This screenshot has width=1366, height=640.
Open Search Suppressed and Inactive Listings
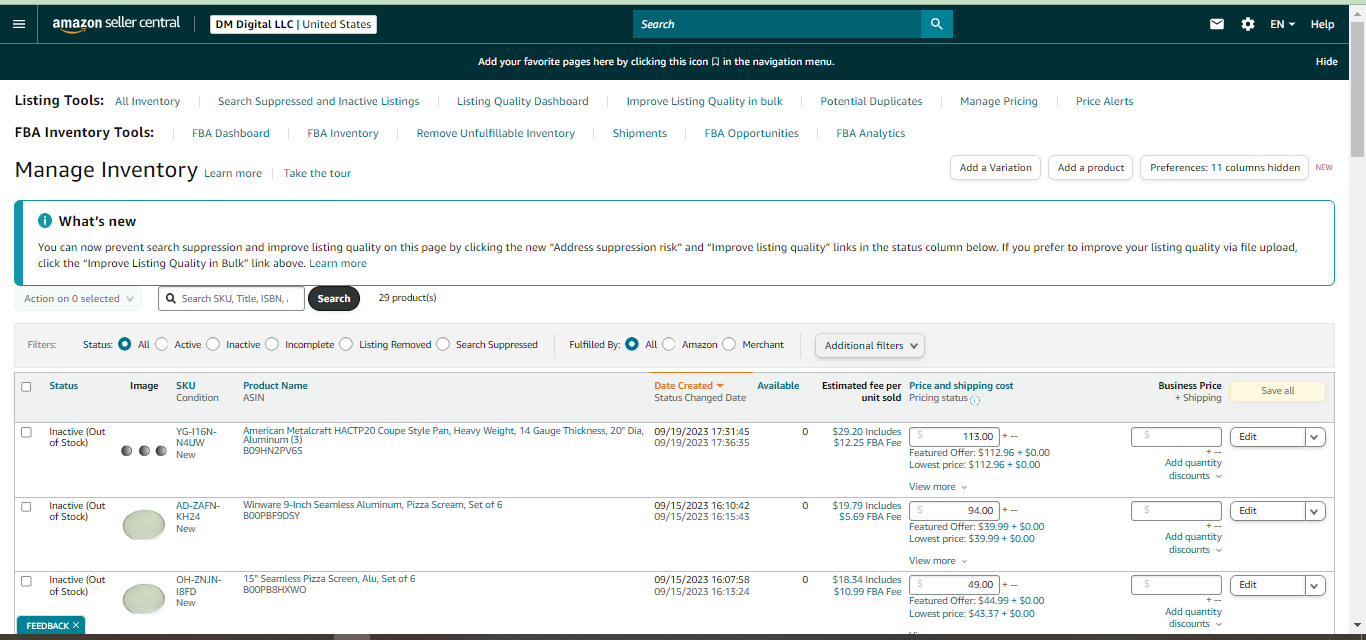point(319,101)
